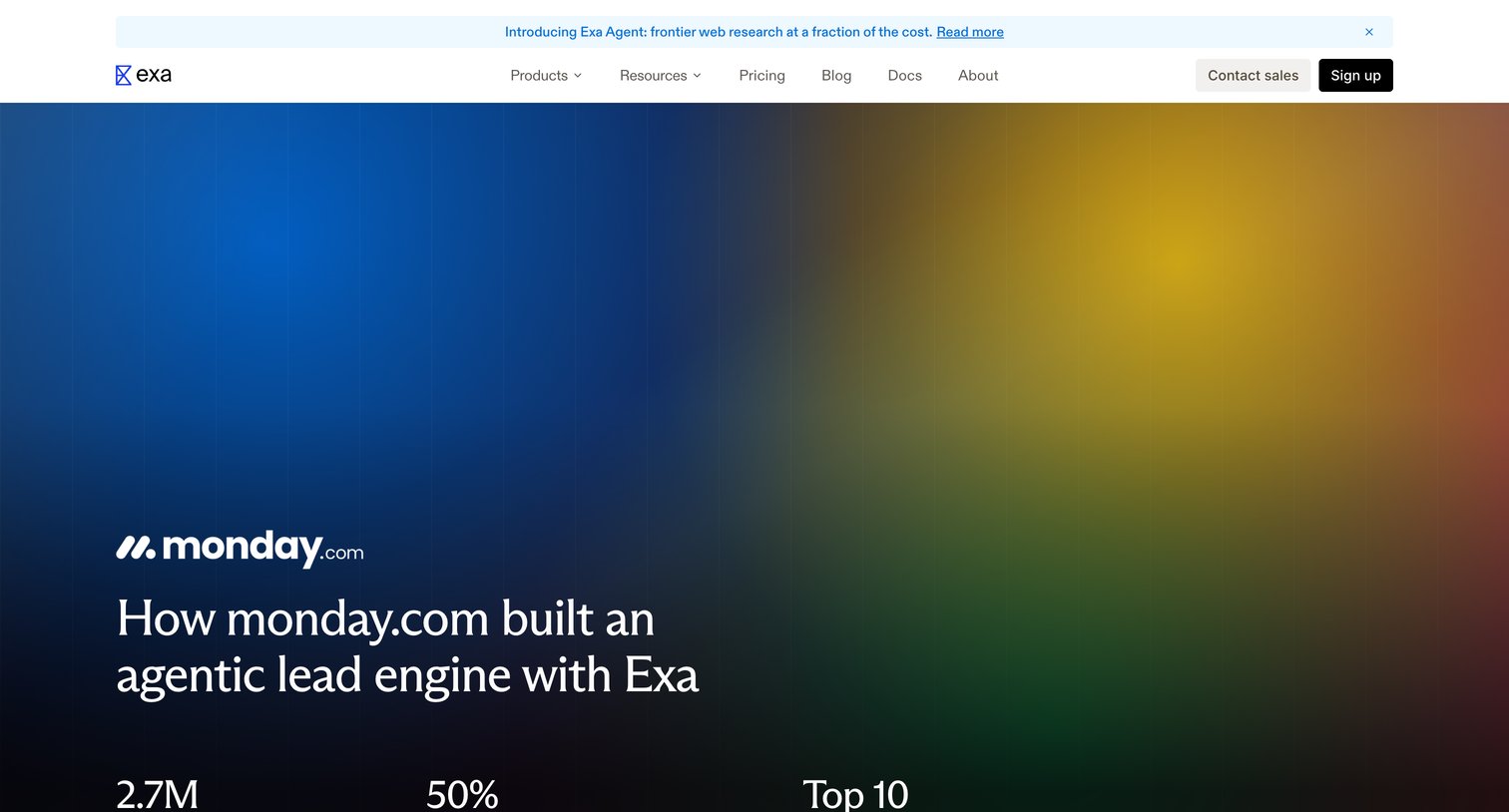Click the headline 'How monday.com built an agentic lead engine with Exa'

(407, 646)
